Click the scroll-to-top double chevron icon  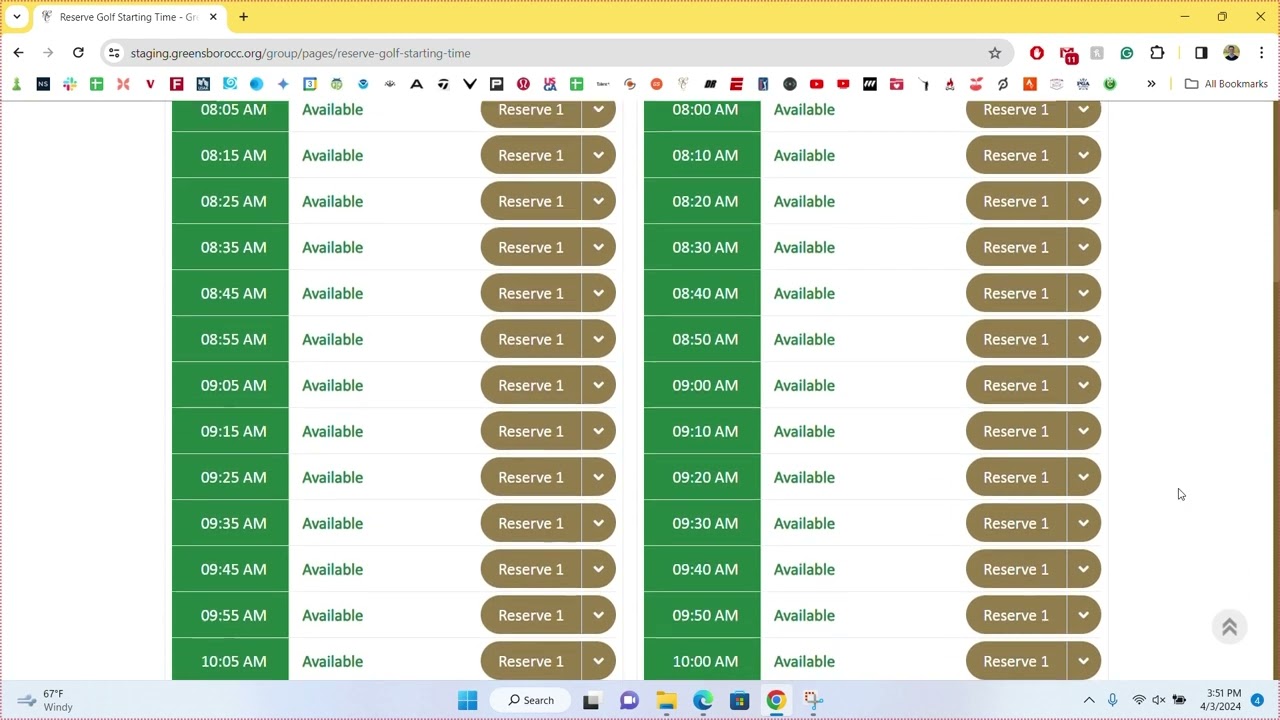point(1229,627)
